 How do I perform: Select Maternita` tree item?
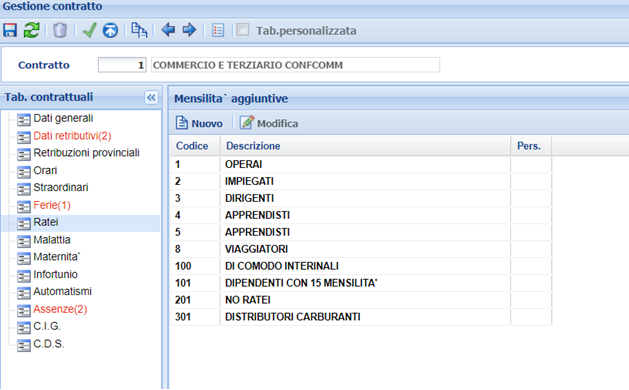pyautogui.click(x=57, y=257)
